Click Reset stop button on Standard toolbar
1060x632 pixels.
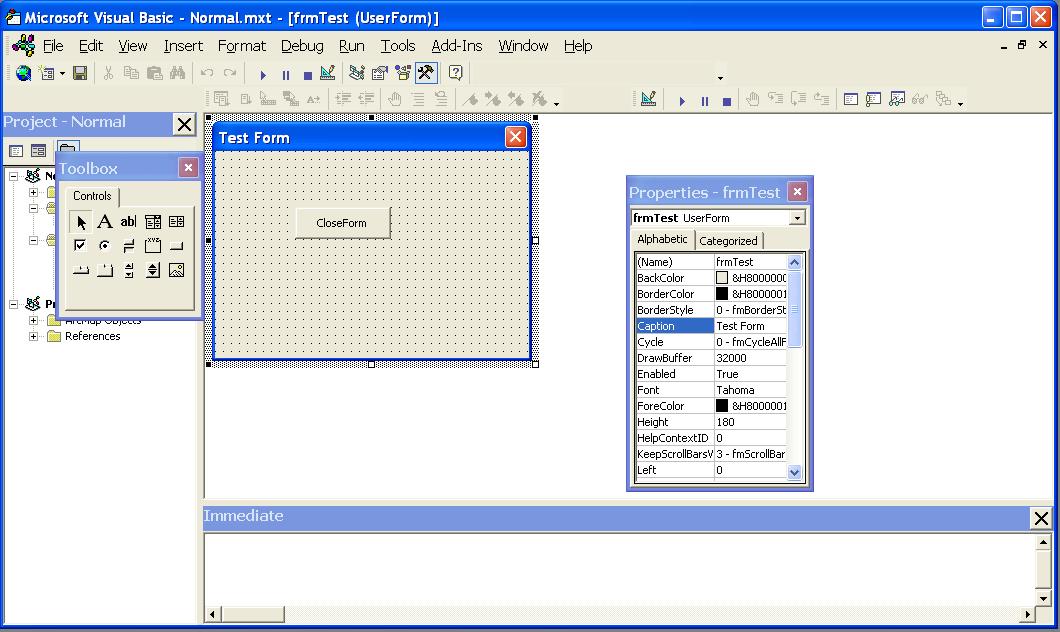[308, 75]
